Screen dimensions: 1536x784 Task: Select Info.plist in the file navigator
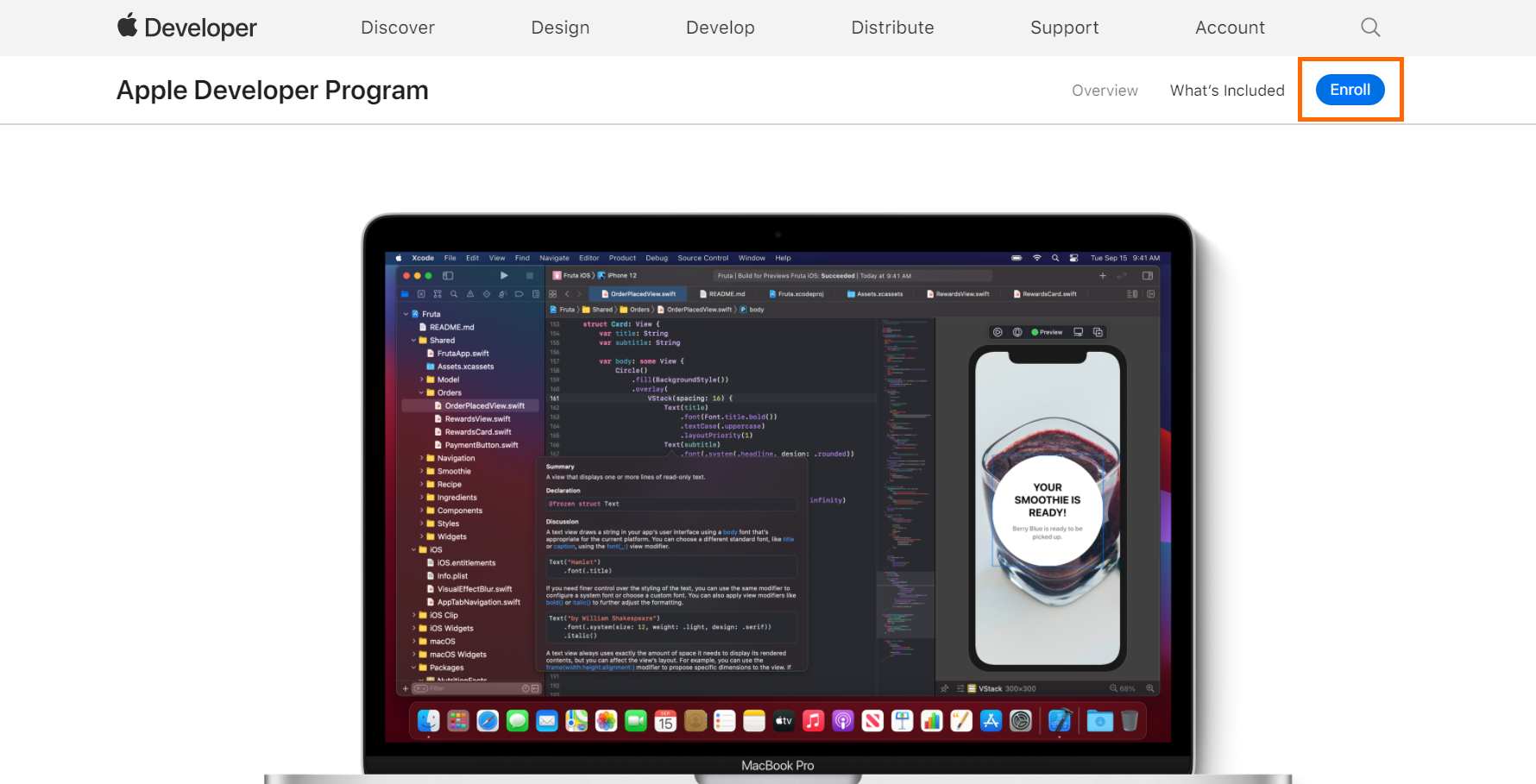tap(447, 576)
